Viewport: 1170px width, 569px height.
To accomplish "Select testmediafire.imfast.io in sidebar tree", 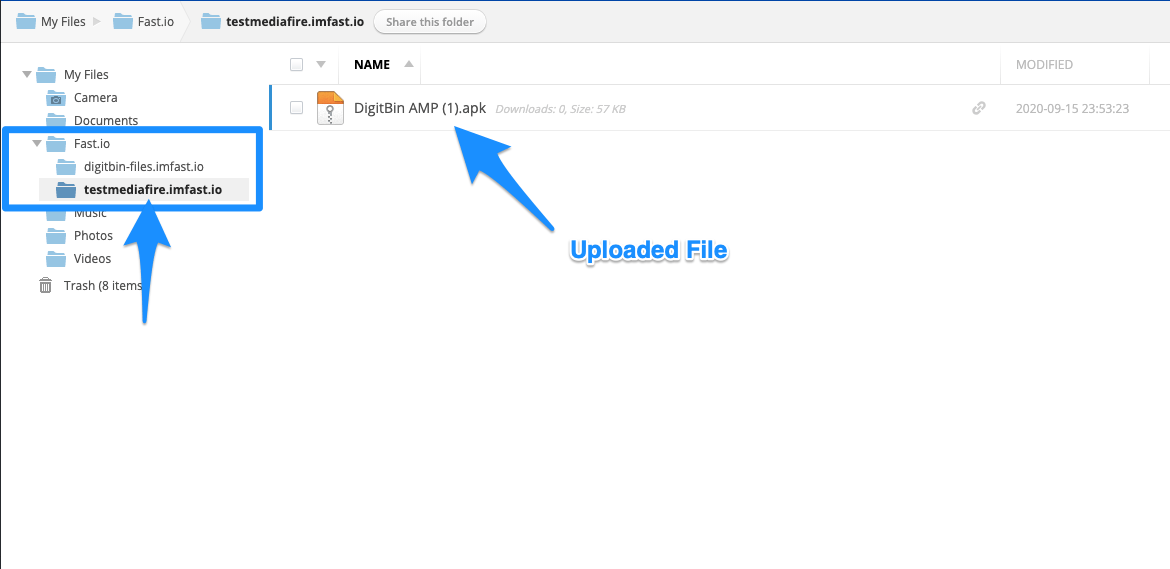I will [x=153, y=189].
